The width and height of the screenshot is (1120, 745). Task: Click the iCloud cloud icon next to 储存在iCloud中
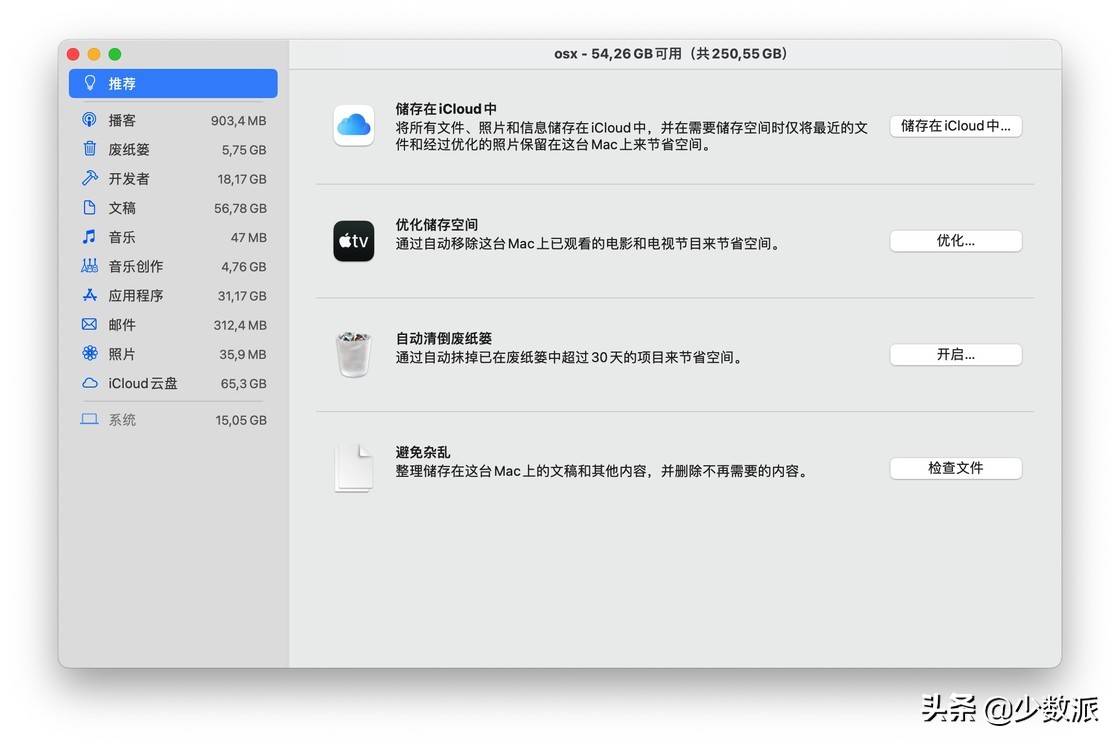click(353, 125)
